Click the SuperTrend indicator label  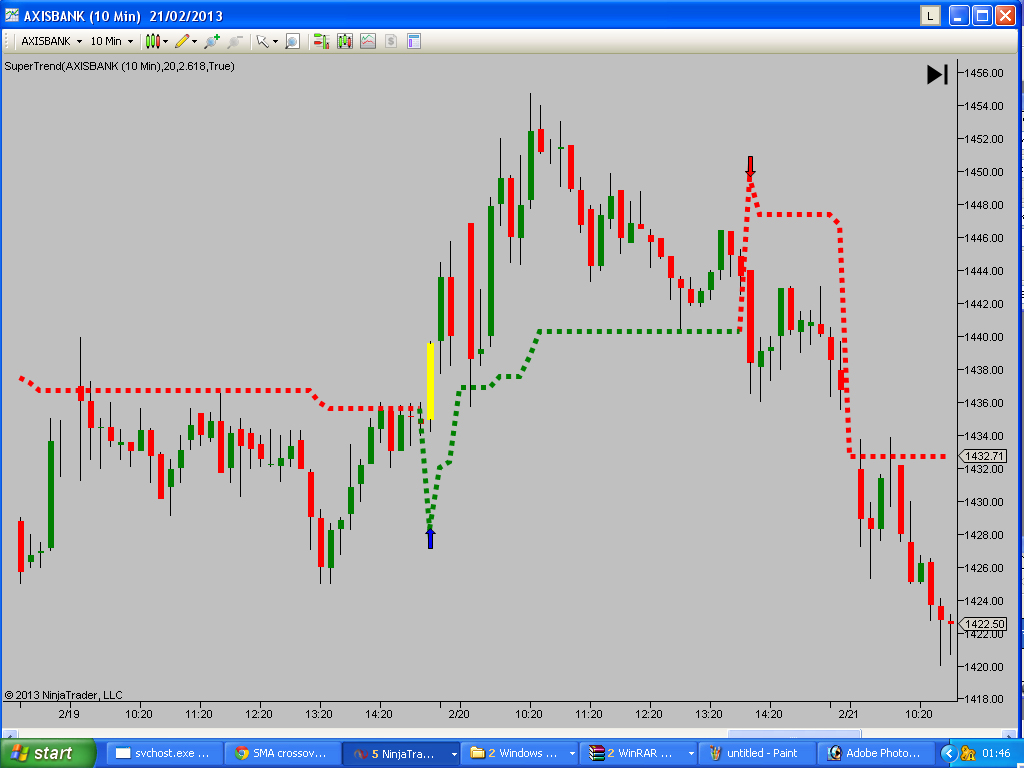coord(120,66)
